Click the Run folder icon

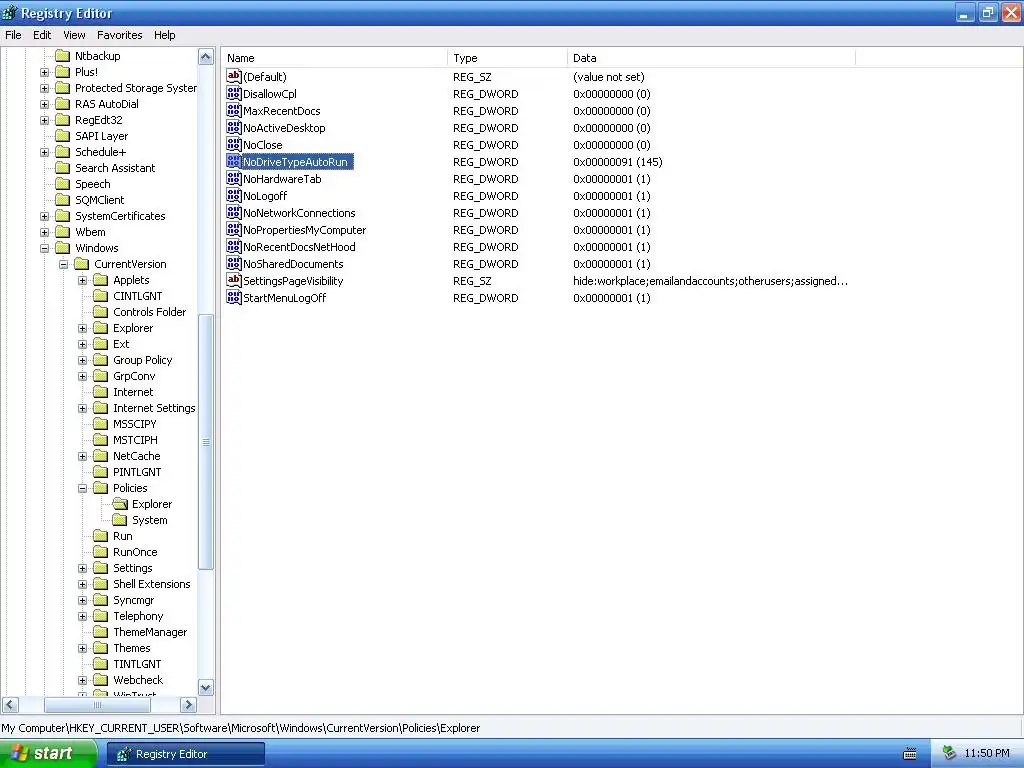pos(101,536)
